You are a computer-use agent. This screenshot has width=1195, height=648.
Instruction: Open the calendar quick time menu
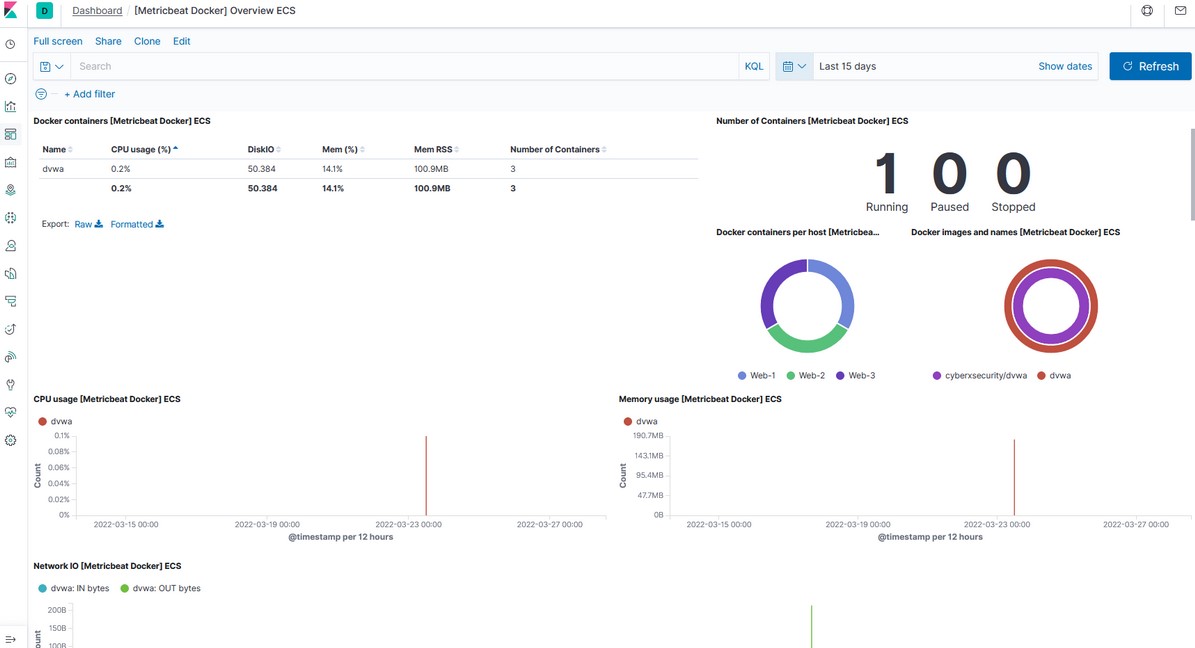pyautogui.click(x=794, y=66)
